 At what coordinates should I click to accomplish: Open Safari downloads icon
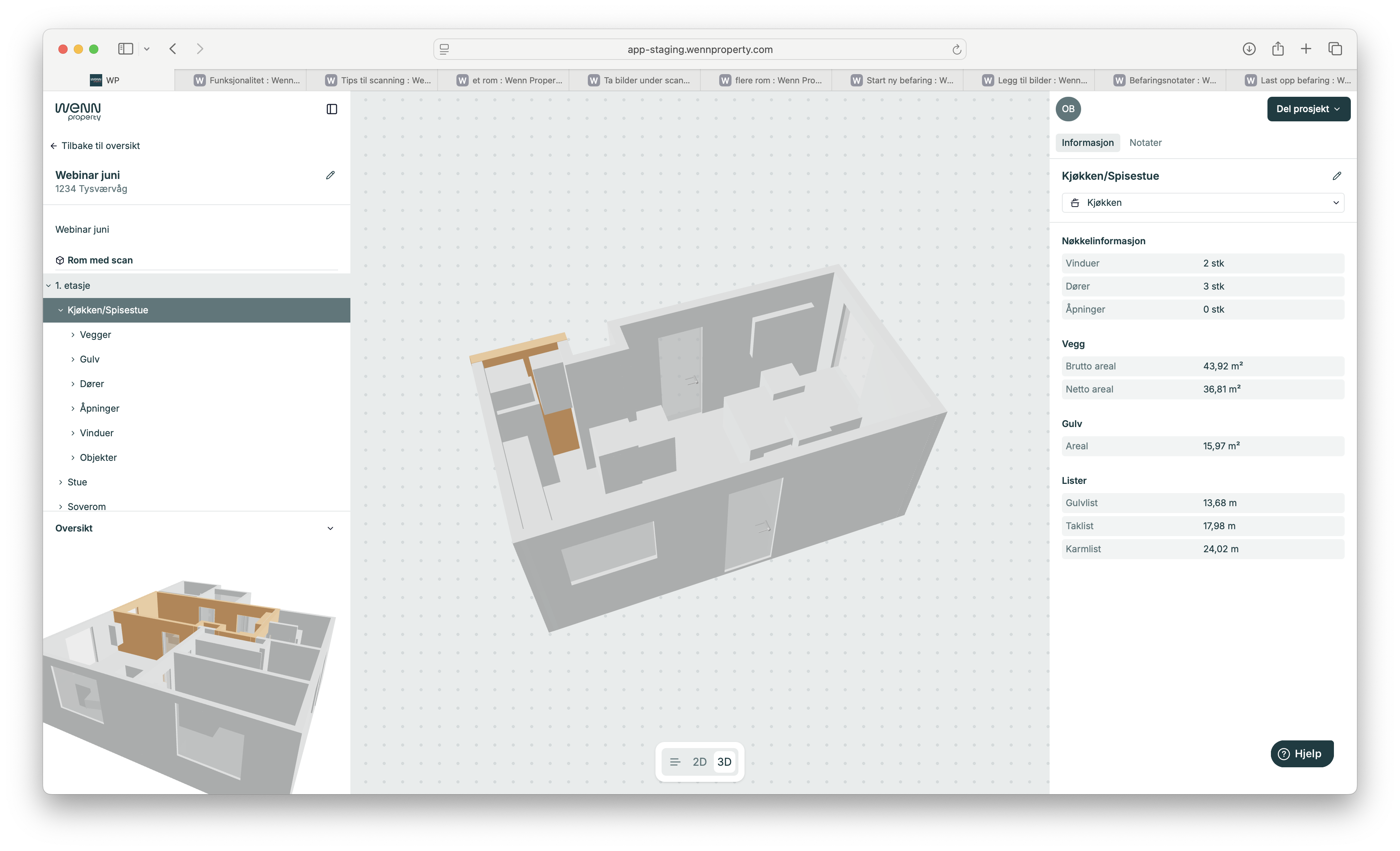pos(1248,49)
